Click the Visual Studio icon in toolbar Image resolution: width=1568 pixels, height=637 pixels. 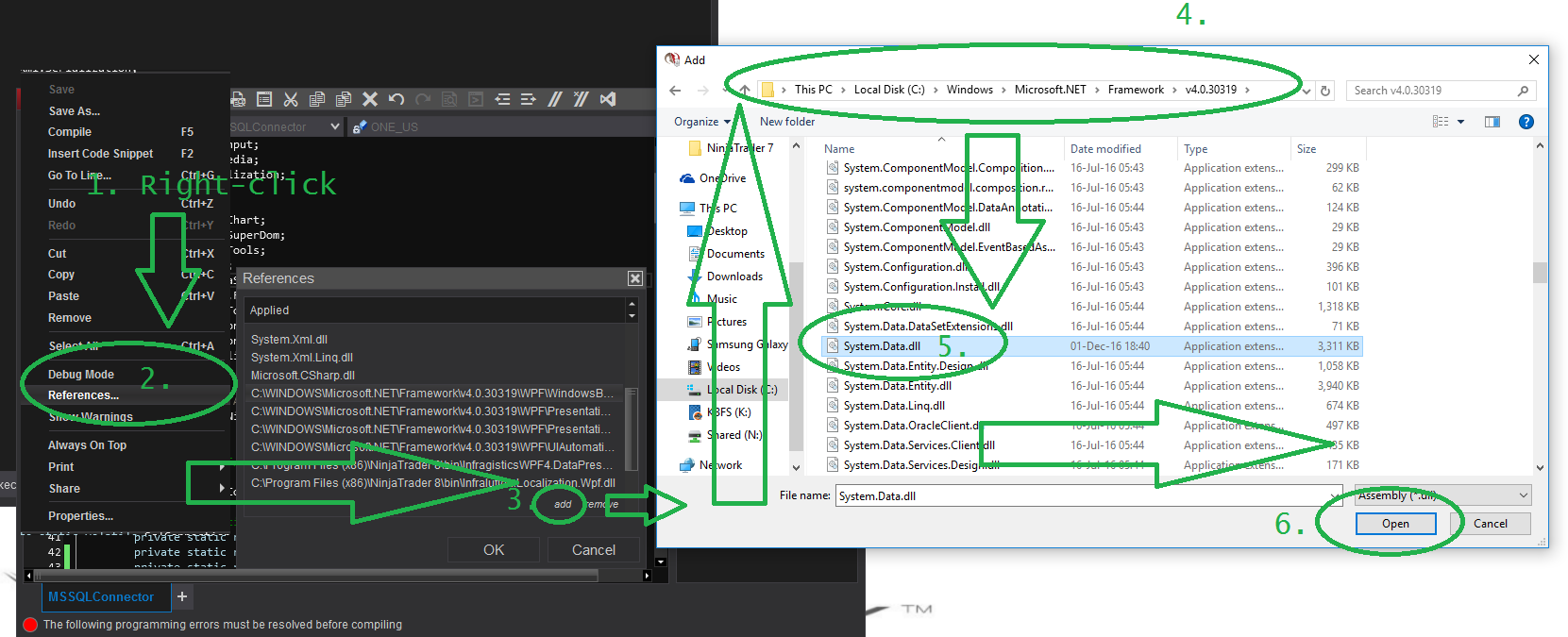[608, 99]
